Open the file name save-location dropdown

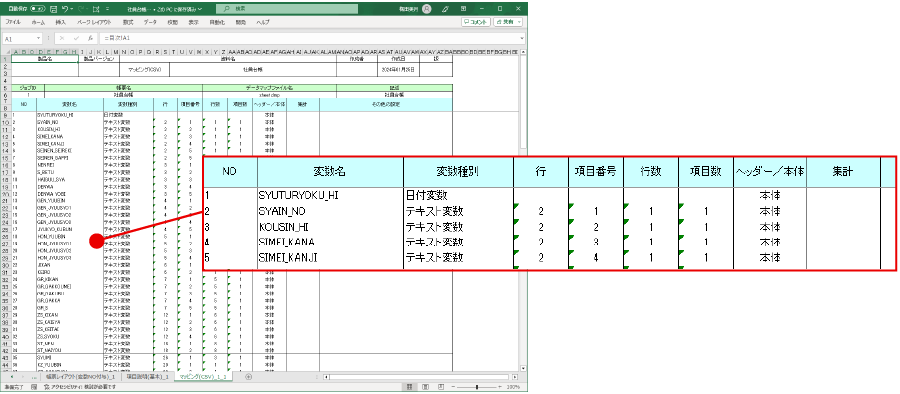coord(200,9)
